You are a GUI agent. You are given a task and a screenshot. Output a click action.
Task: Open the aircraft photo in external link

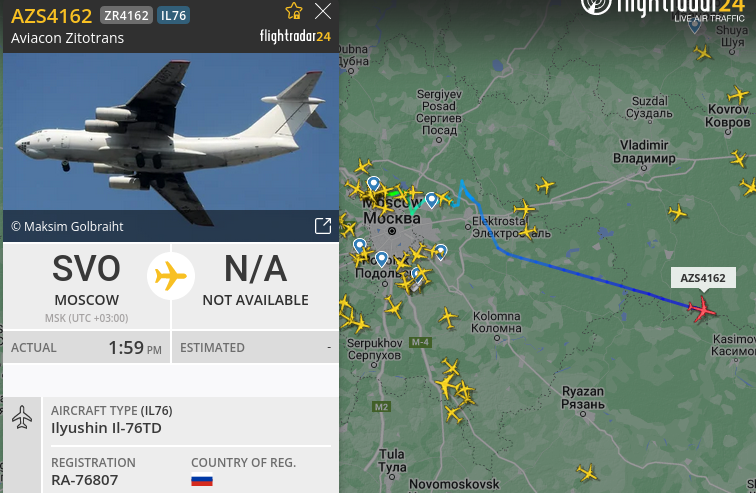point(323,226)
